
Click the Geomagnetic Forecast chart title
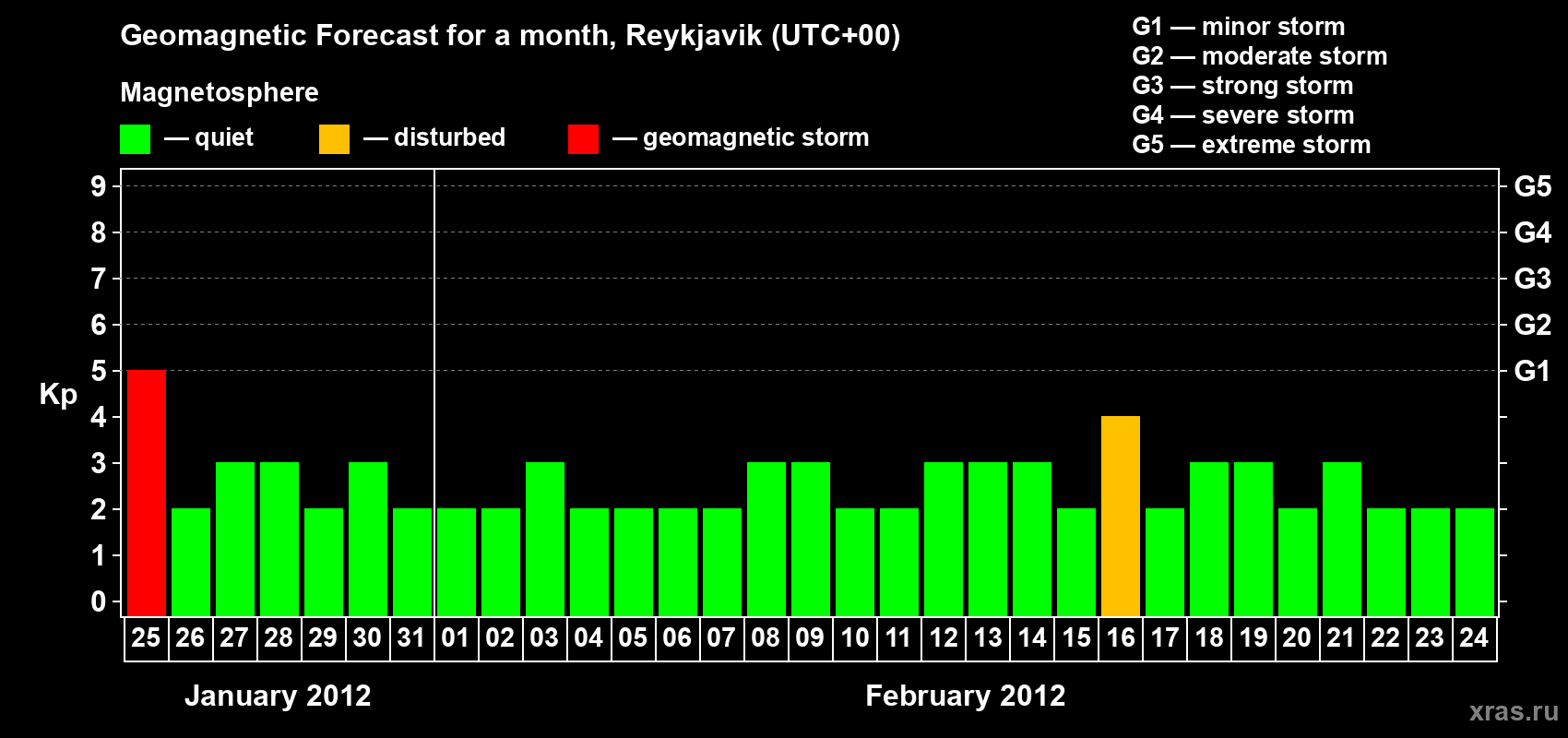[510, 36]
